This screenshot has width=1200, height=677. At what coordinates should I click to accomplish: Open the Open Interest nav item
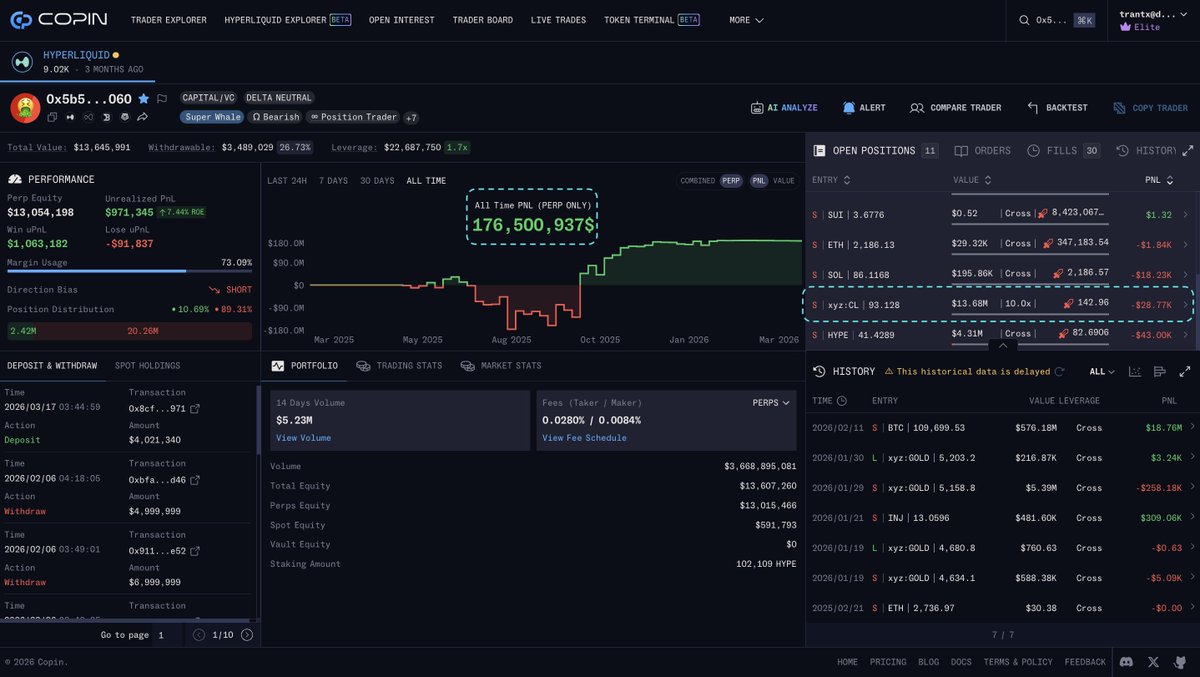(x=402, y=20)
